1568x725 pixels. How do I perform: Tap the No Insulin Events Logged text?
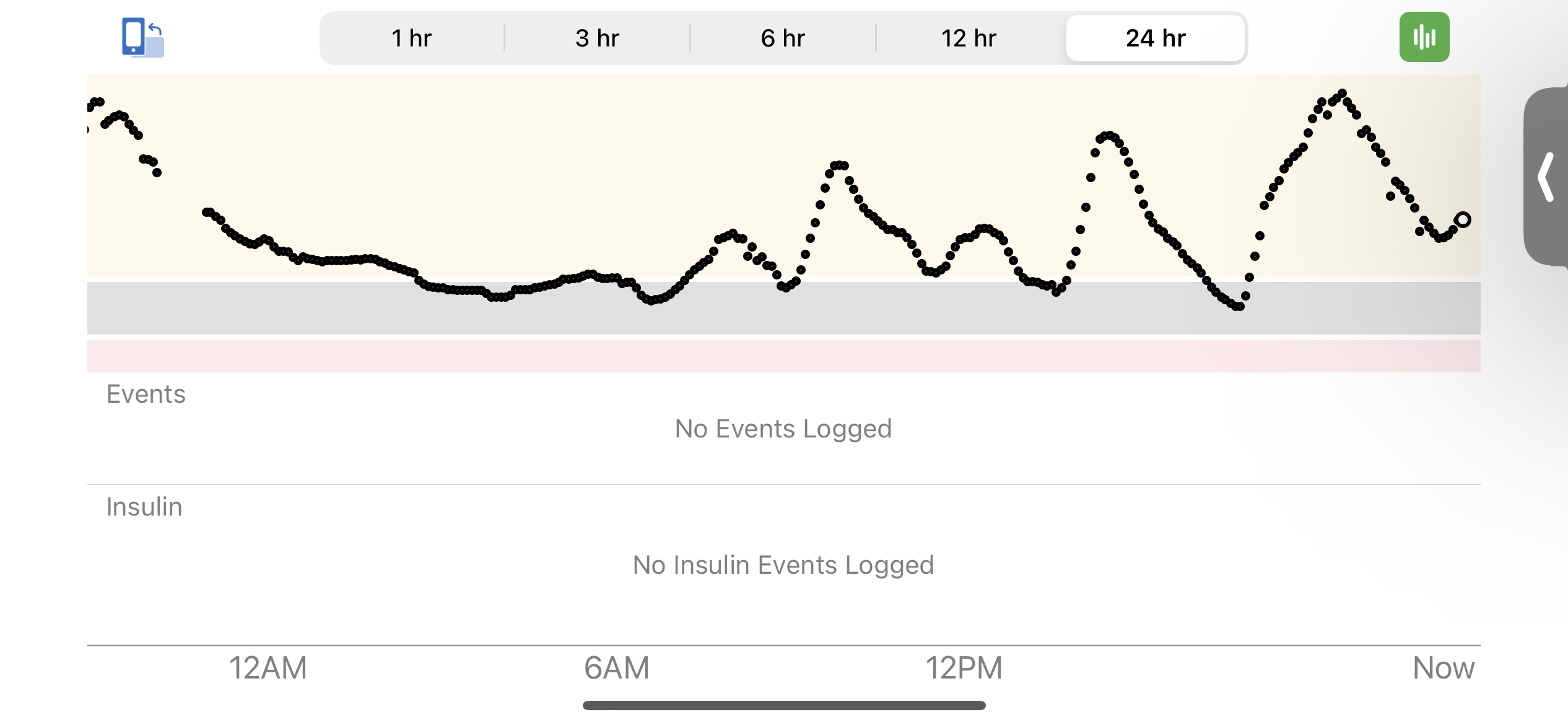[x=783, y=565]
